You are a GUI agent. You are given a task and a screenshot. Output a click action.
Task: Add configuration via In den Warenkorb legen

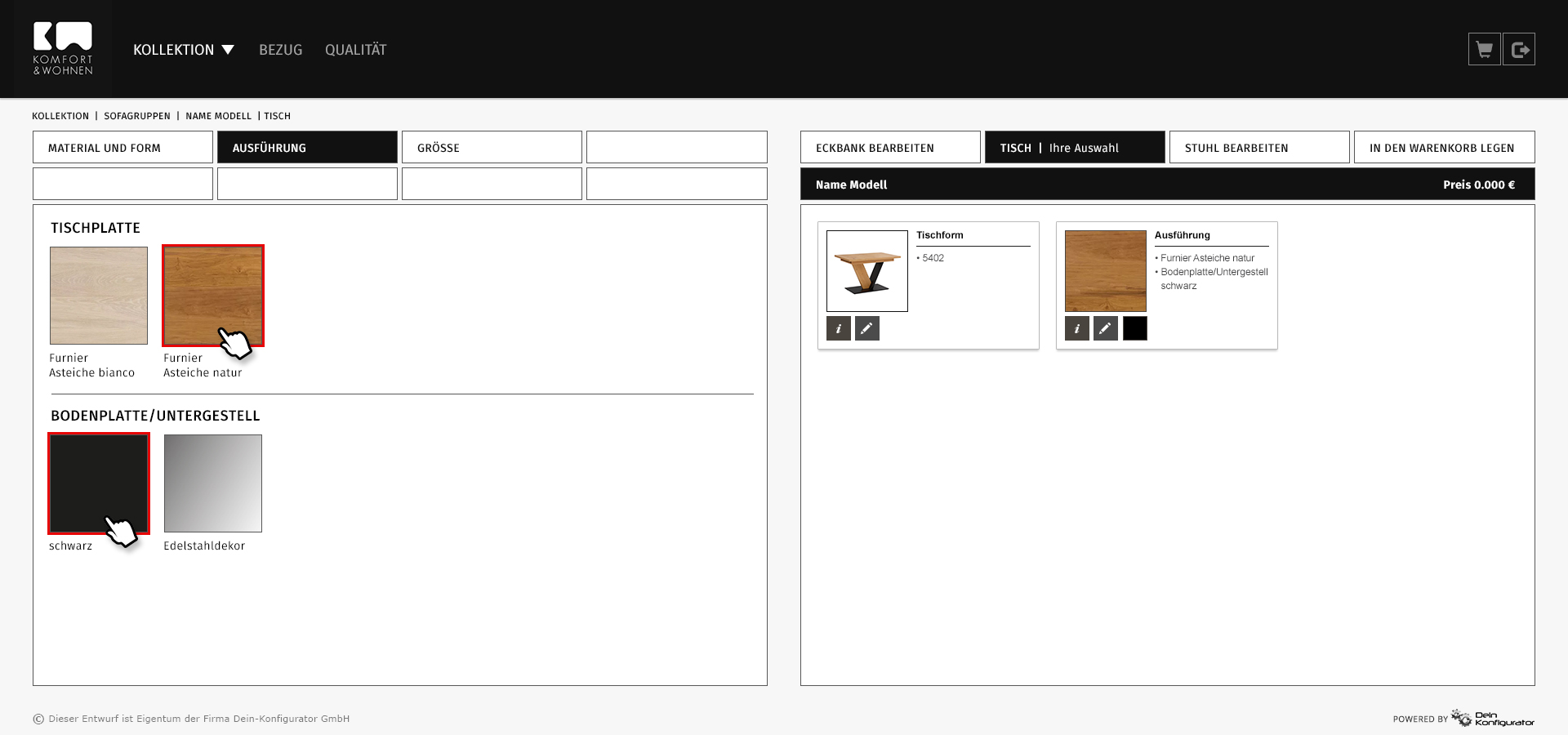[x=1444, y=148]
